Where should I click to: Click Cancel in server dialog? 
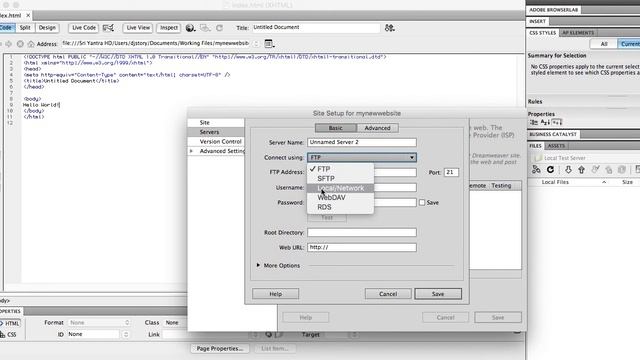click(388, 294)
